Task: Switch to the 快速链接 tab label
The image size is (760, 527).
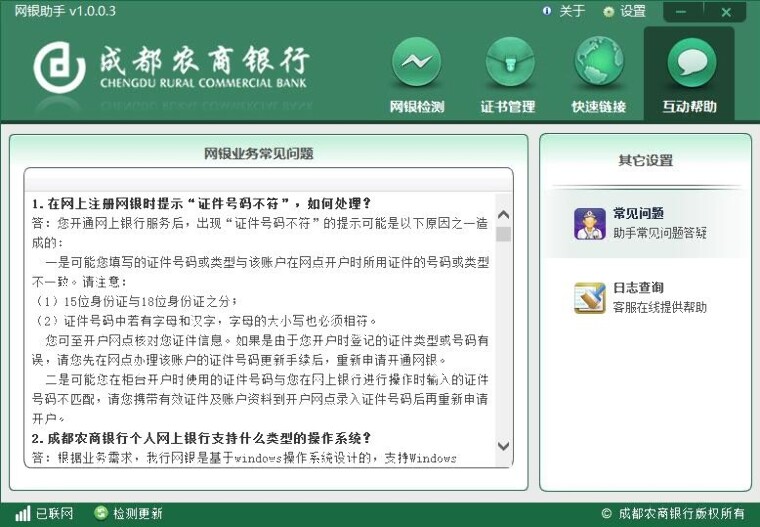Action: coord(599,106)
